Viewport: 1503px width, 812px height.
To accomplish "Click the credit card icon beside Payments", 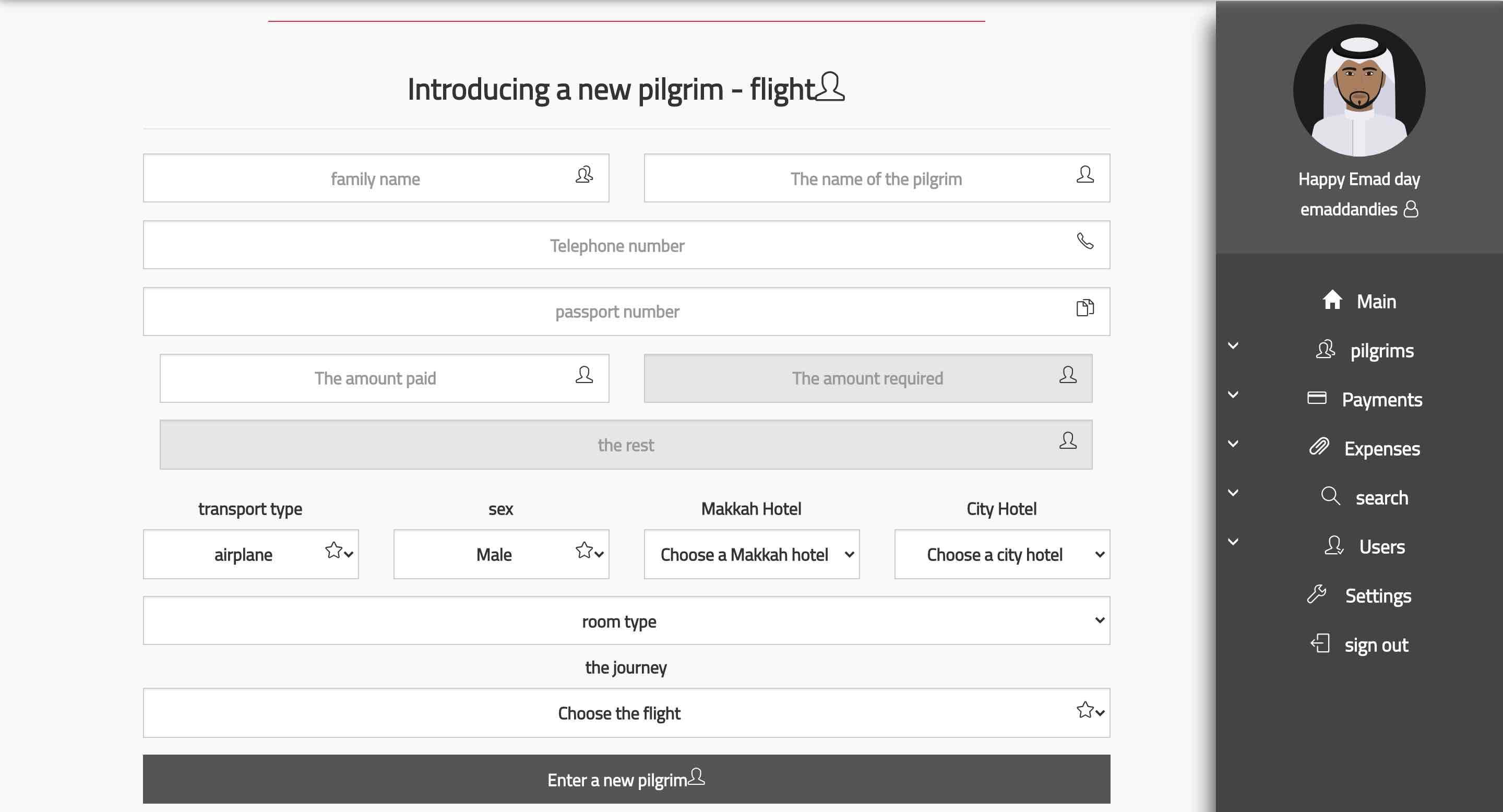I will 1316,398.
